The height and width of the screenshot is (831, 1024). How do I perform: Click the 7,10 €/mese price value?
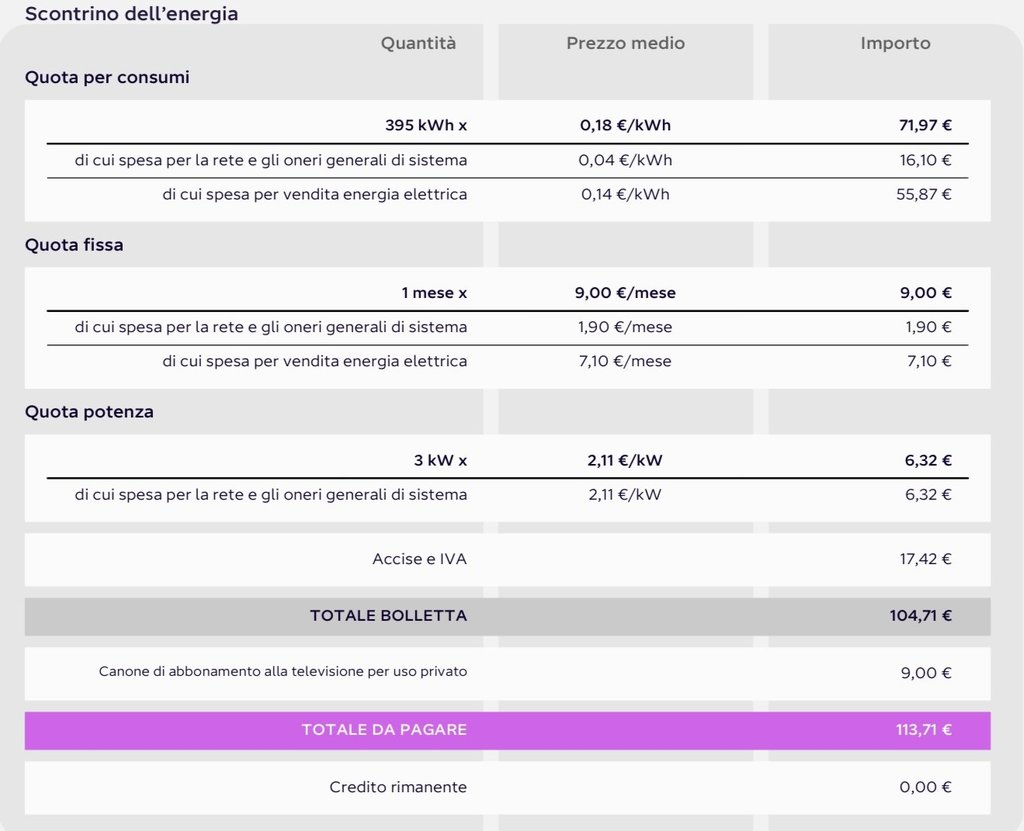[x=625, y=361]
